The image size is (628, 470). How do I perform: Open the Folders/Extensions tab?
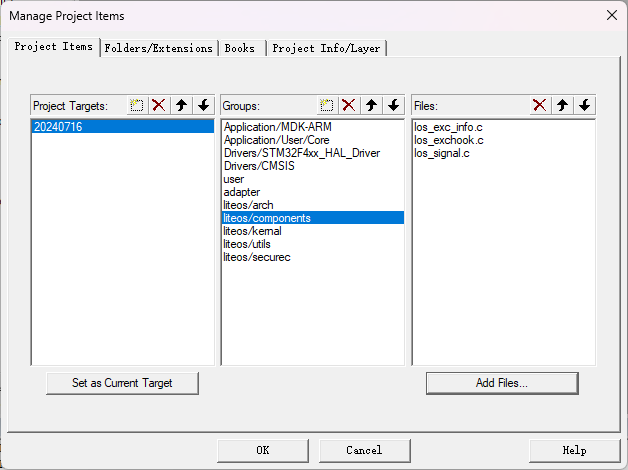(x=159, y=48)
